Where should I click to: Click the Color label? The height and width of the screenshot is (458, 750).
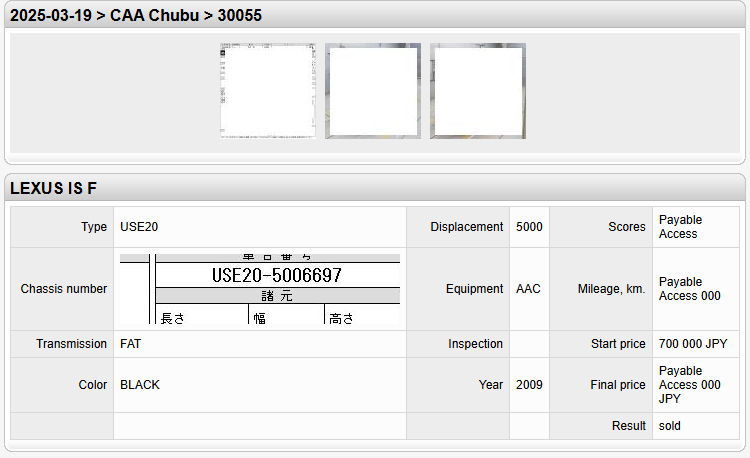(x=93, y=385)
